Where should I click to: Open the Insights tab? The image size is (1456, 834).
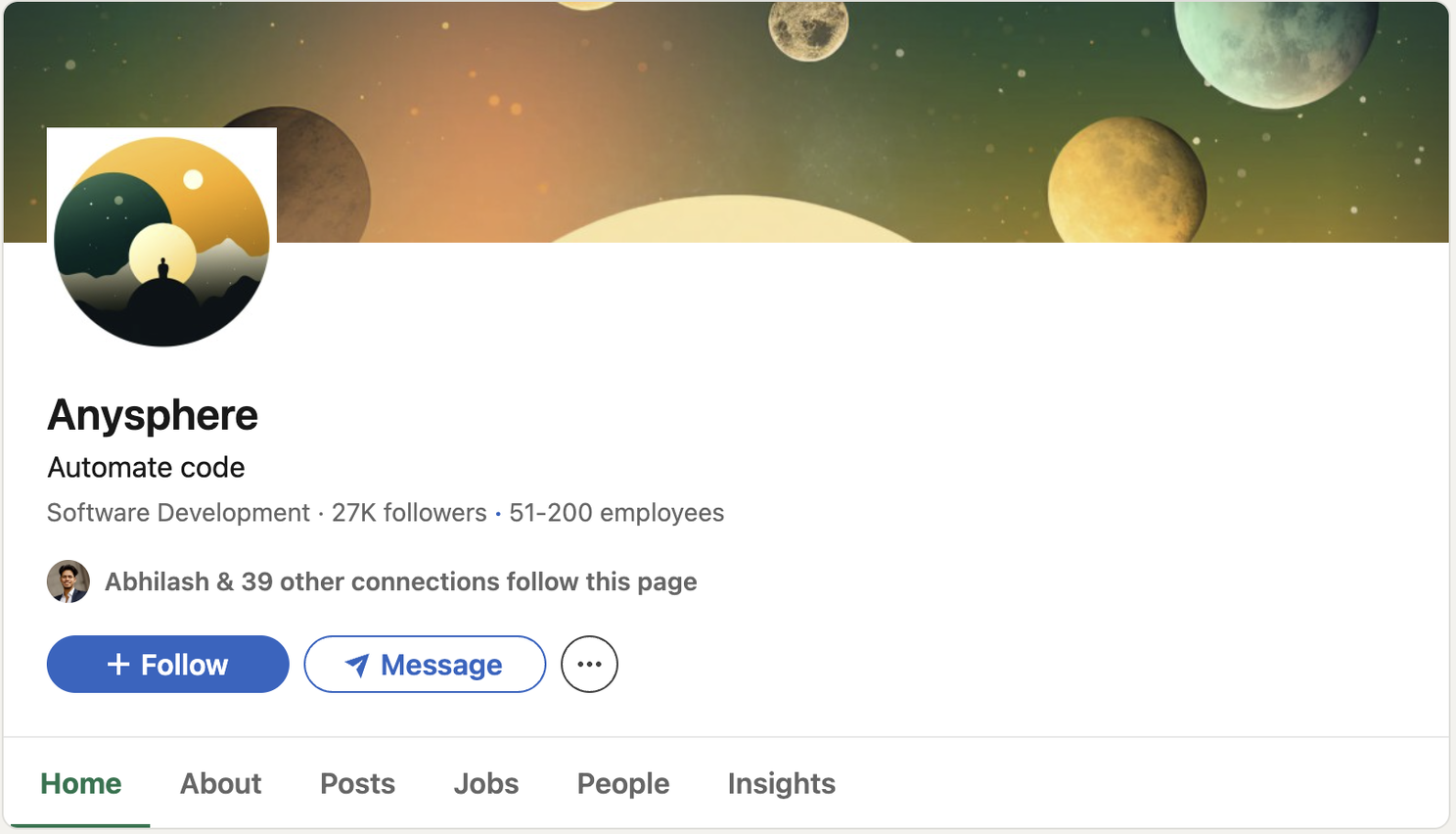pyautogui.click(x=782, y=783)
